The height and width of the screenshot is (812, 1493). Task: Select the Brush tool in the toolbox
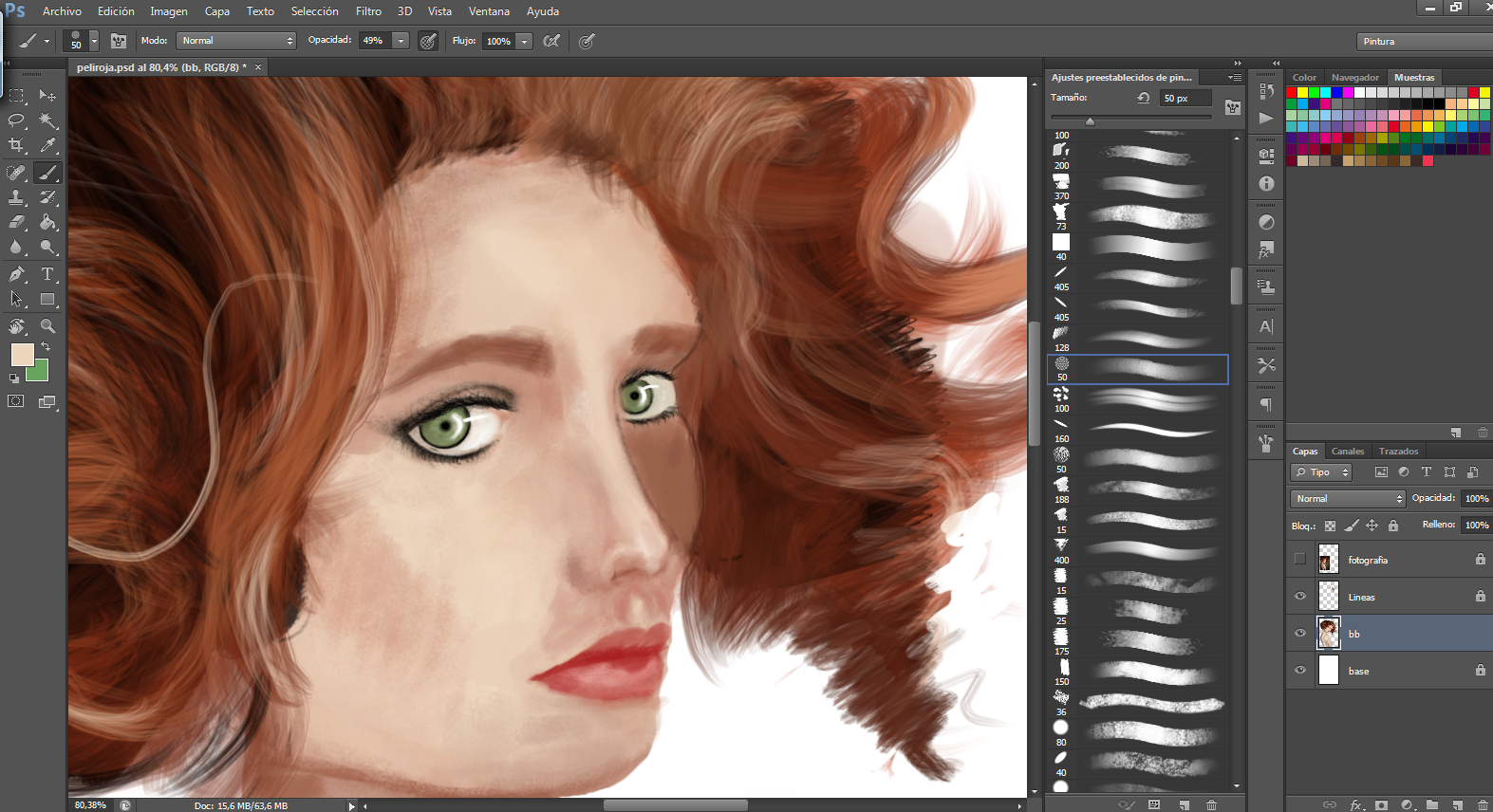[x=47, y=173]
